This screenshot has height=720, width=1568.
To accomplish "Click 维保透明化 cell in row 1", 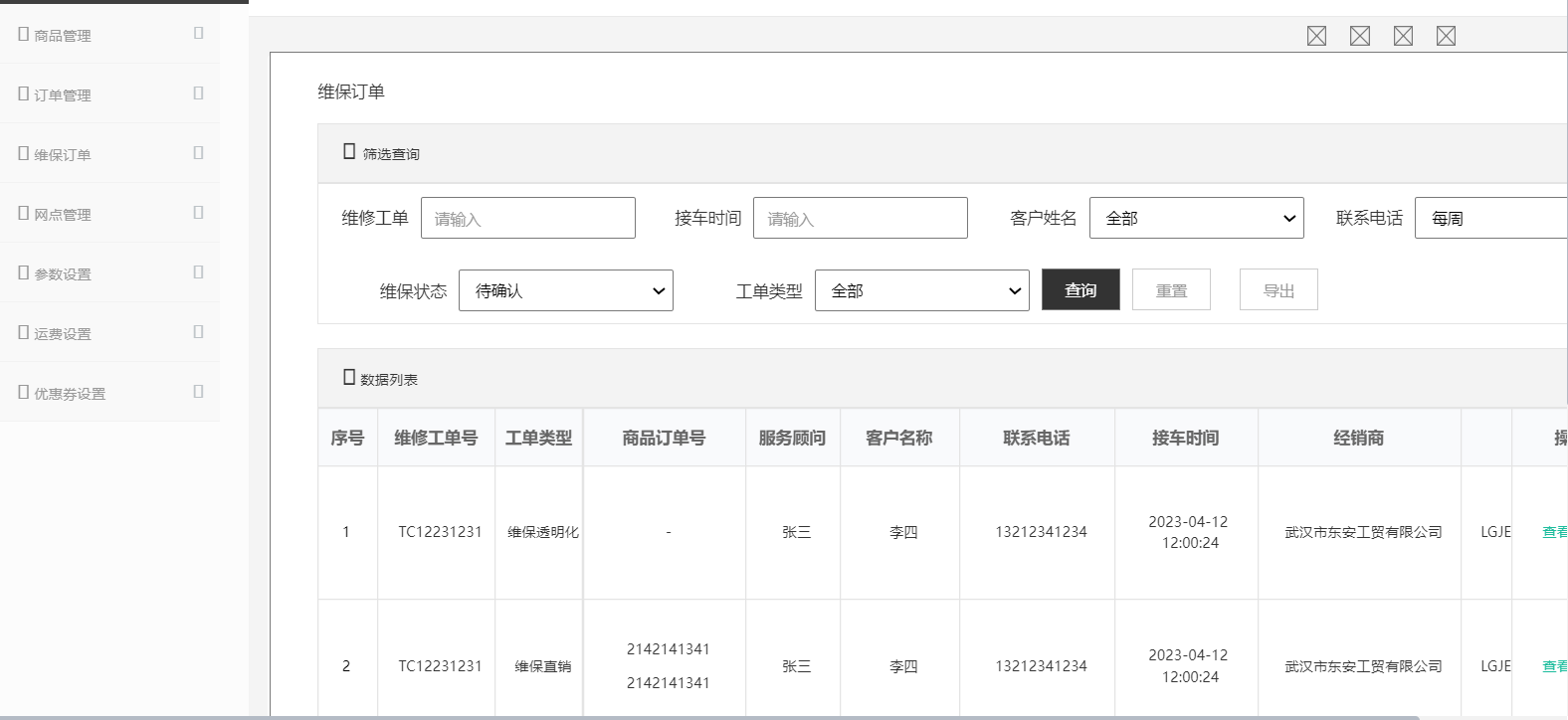I will click(x=543, y=532).
